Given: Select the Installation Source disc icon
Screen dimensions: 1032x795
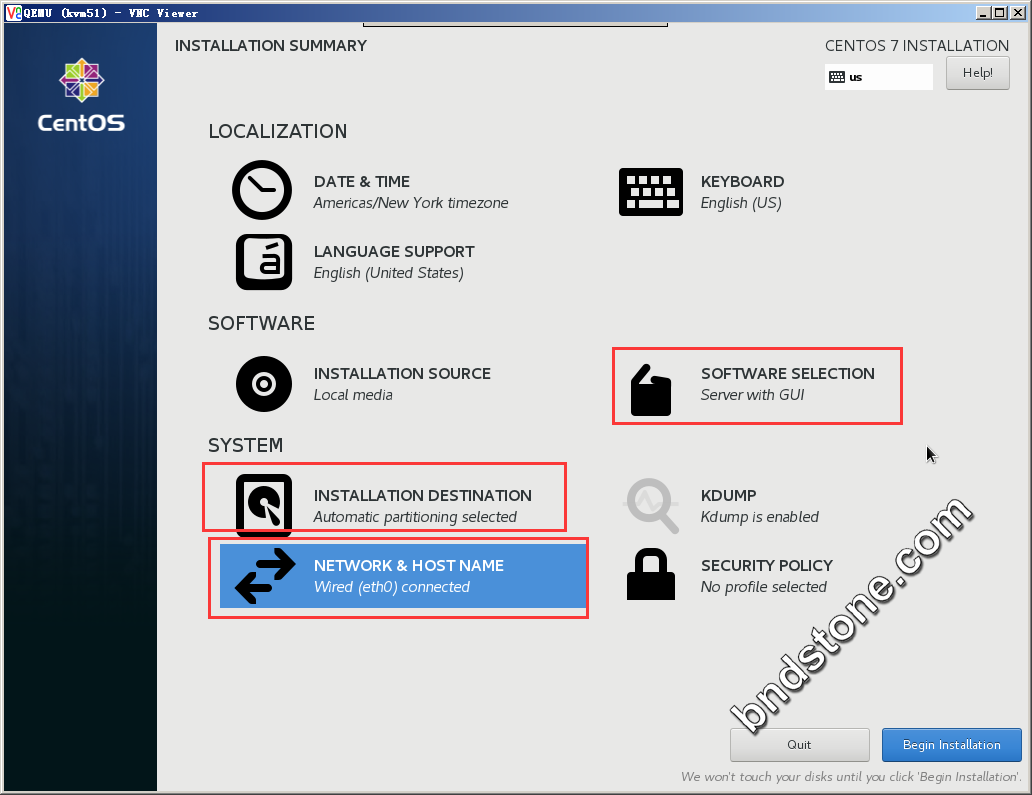Looking at the screenshot, I should tap(264, 384).
